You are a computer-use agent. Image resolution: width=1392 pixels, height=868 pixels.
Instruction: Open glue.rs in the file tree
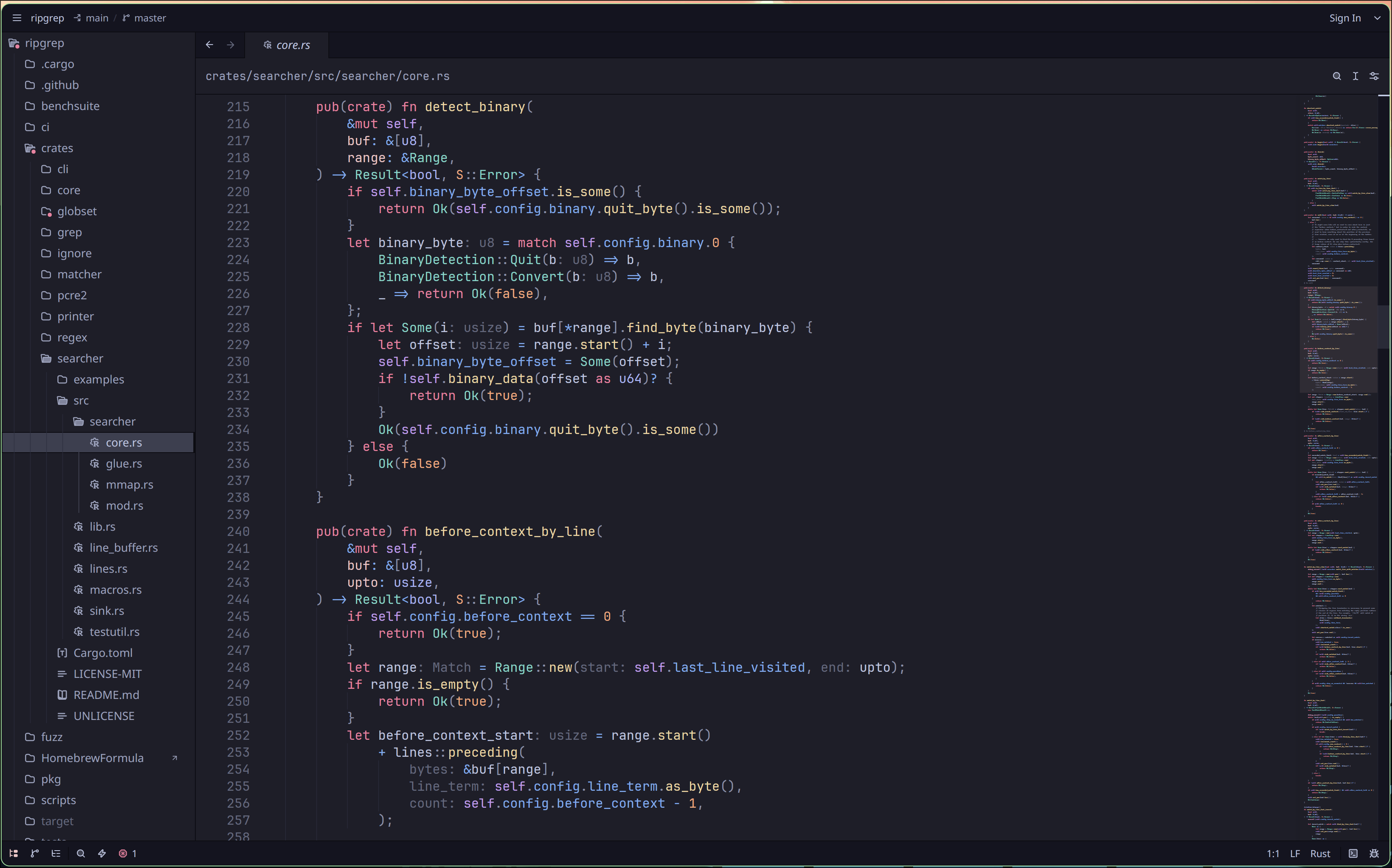pos(99,463)
